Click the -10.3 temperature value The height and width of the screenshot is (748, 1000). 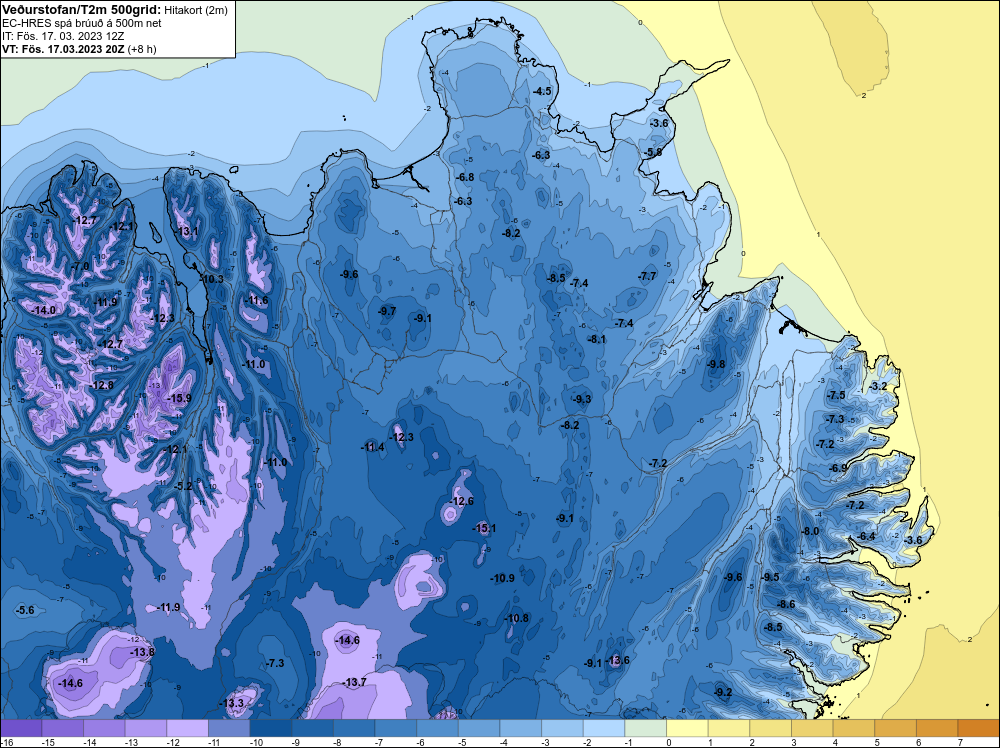coord(212,279)
